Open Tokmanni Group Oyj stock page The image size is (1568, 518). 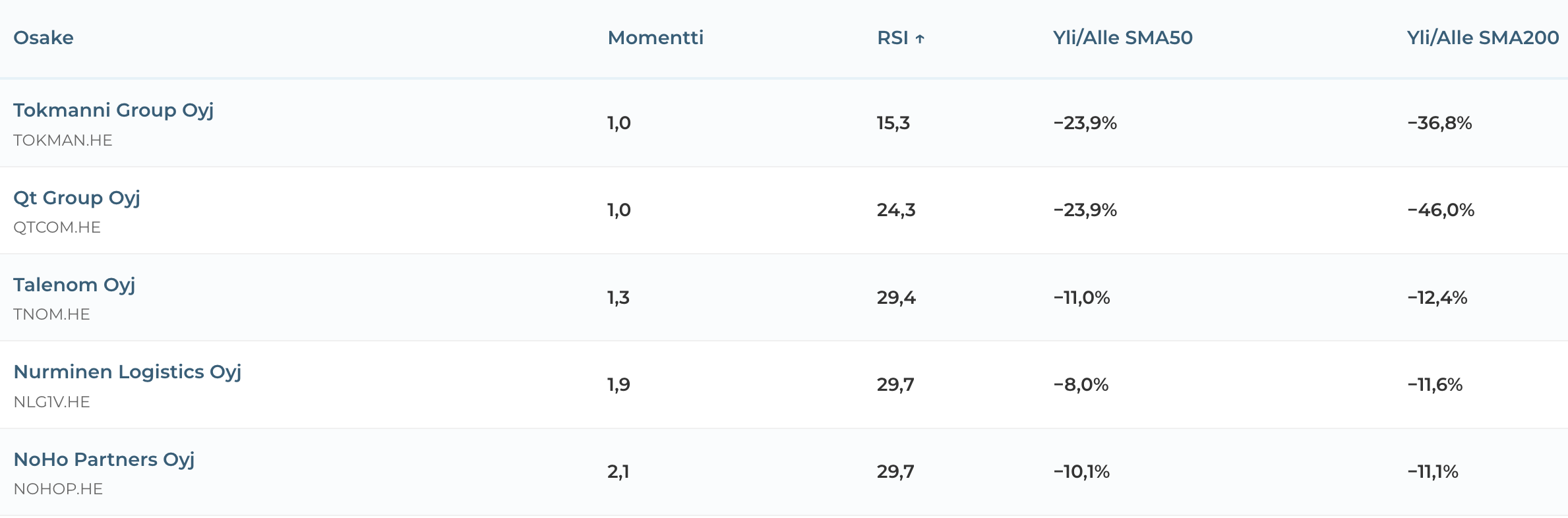click(x=113, y=110)
